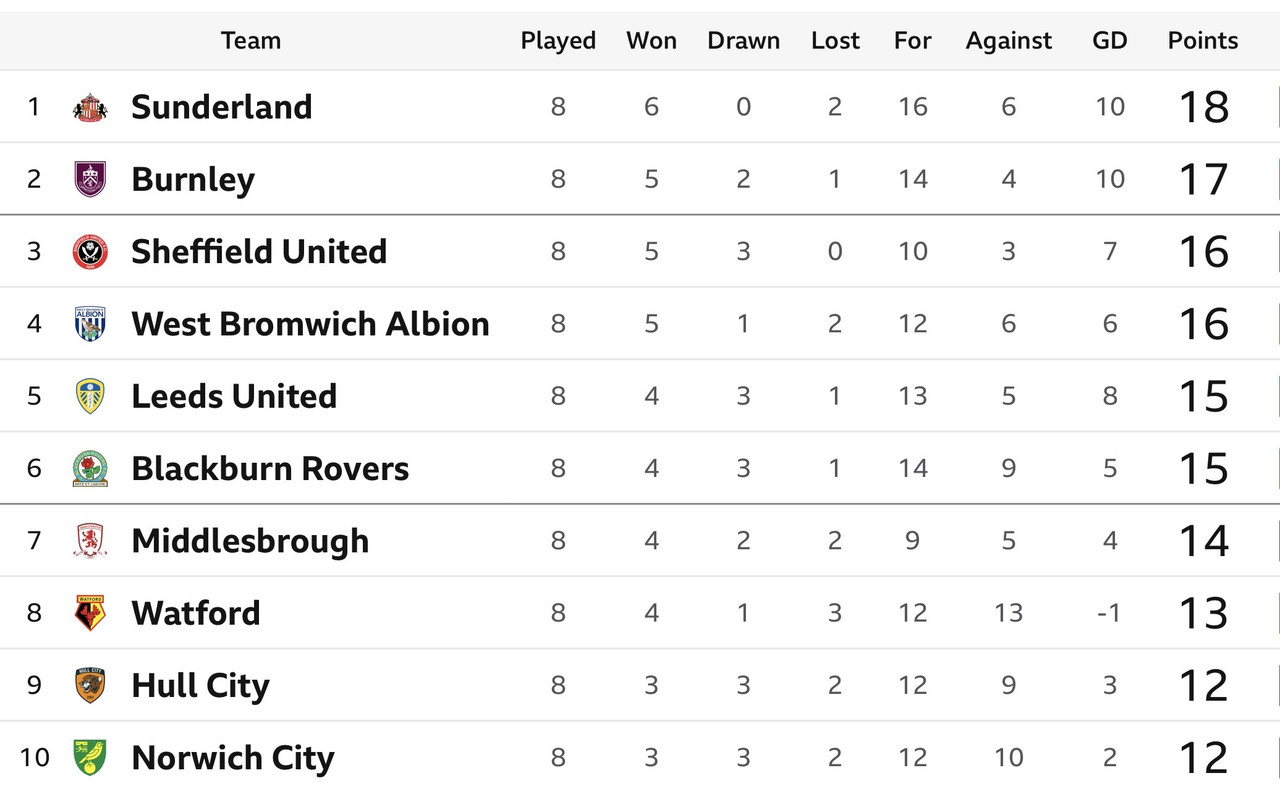The image size is (1280, 792).
Task: Open the West Bromwich Albion team link
Action: coord(310,324)
